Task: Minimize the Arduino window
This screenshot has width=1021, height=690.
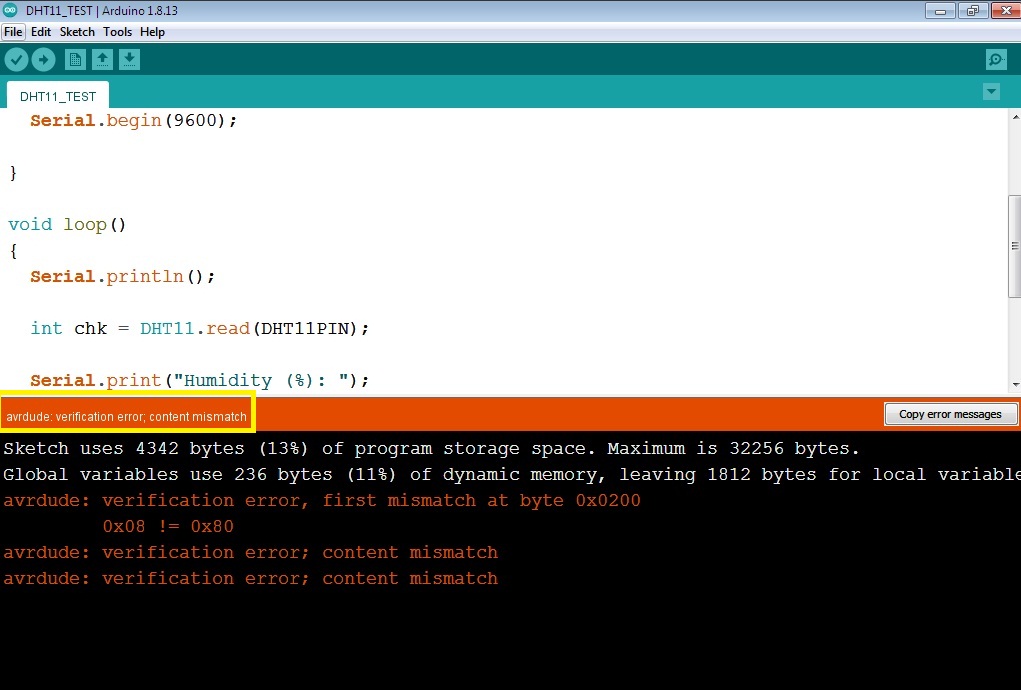Action: (940, 10)
